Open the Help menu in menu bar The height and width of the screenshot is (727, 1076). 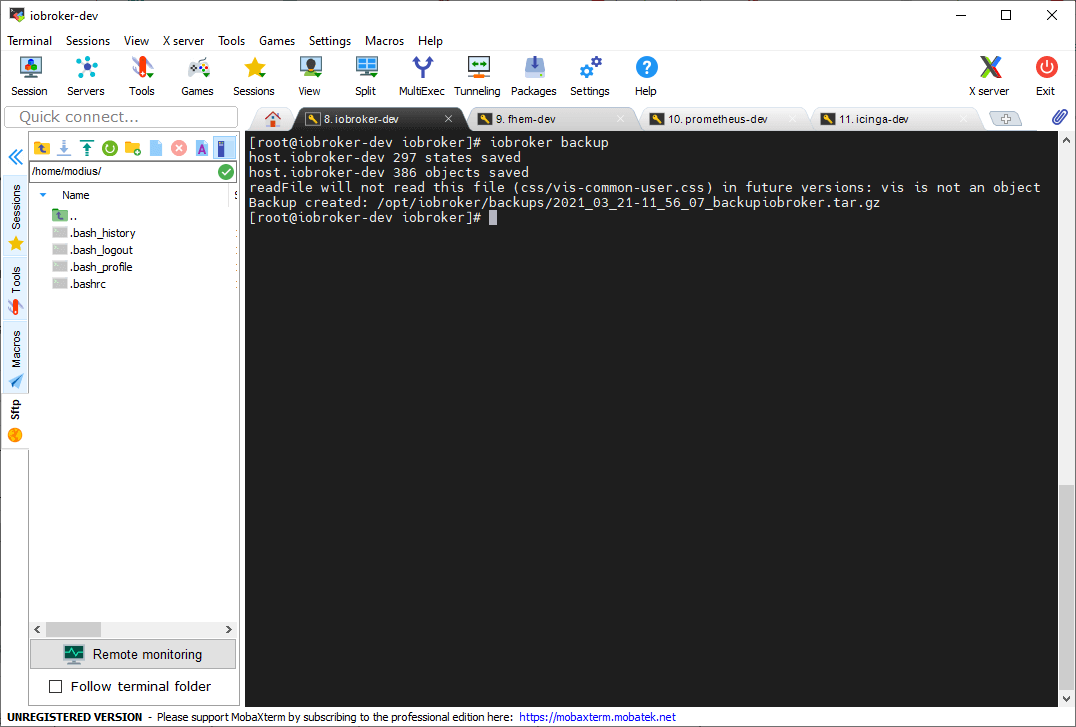coord(430,41)
